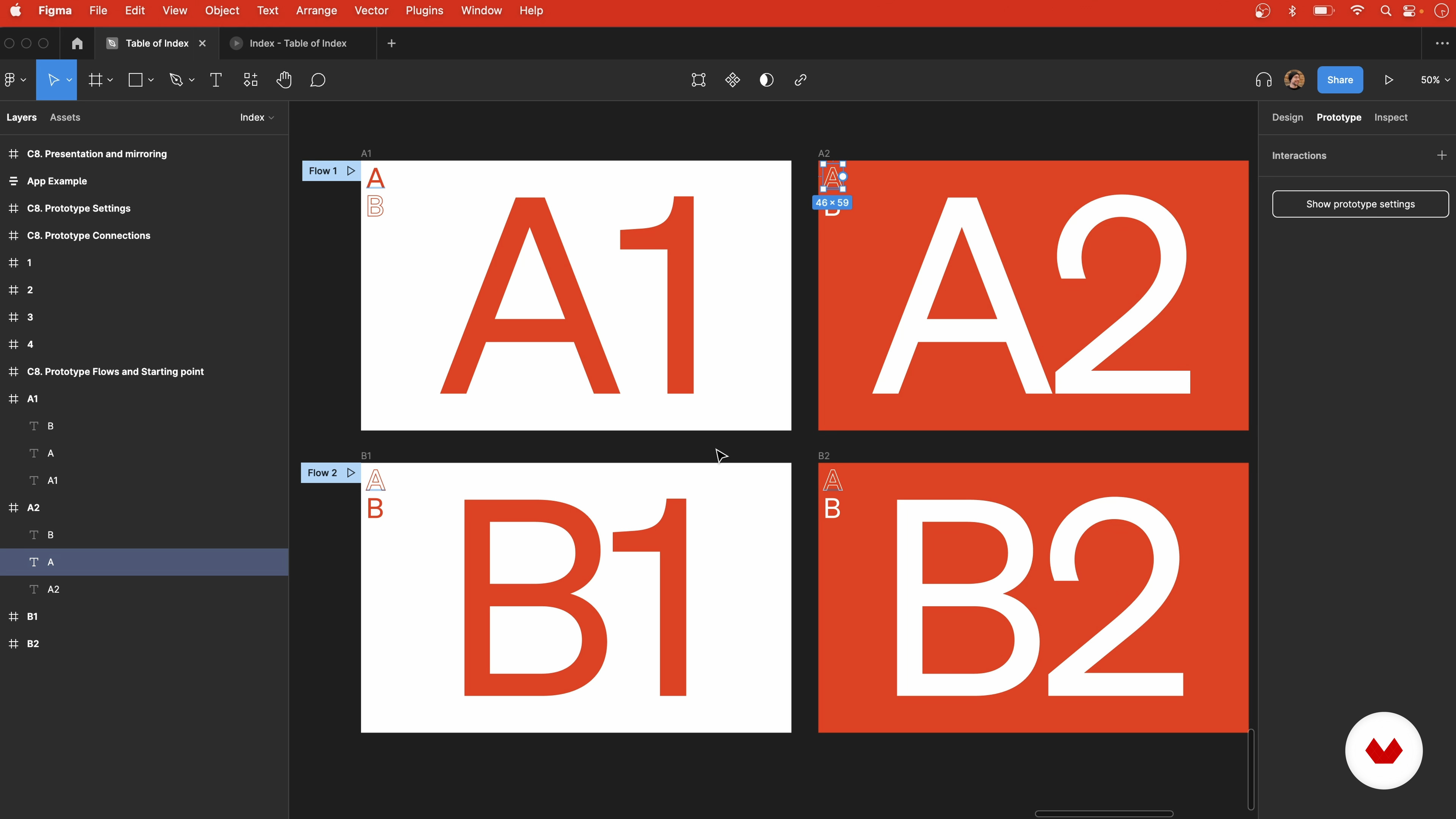Screen dimensions: 1456x819
Task: Click the horizontal canvas scrollbar
Action: (x=1104, y=813)
